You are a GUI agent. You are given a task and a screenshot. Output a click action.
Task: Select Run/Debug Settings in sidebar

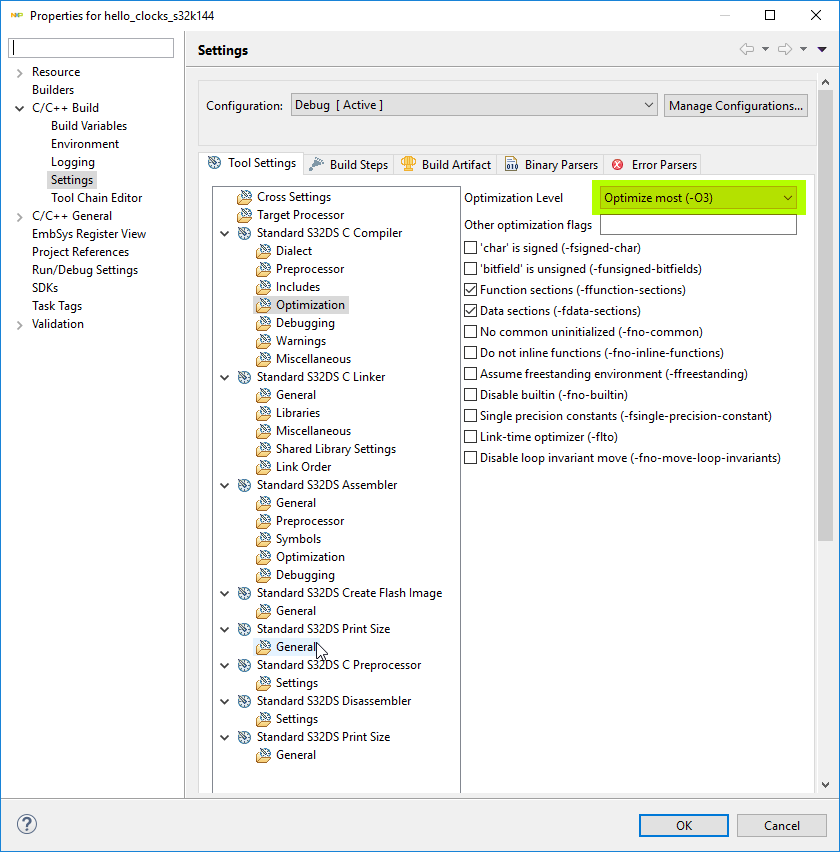(85, 270)
